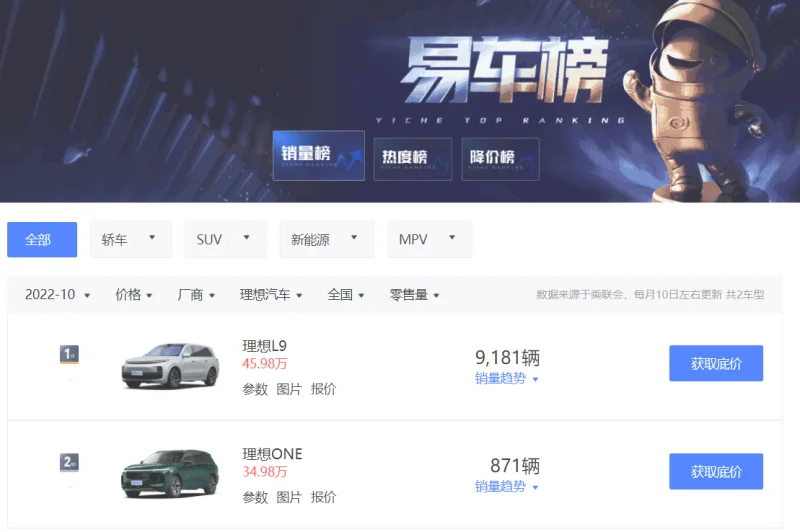Expand the 新能源 dropdown

tap(327, 239)
